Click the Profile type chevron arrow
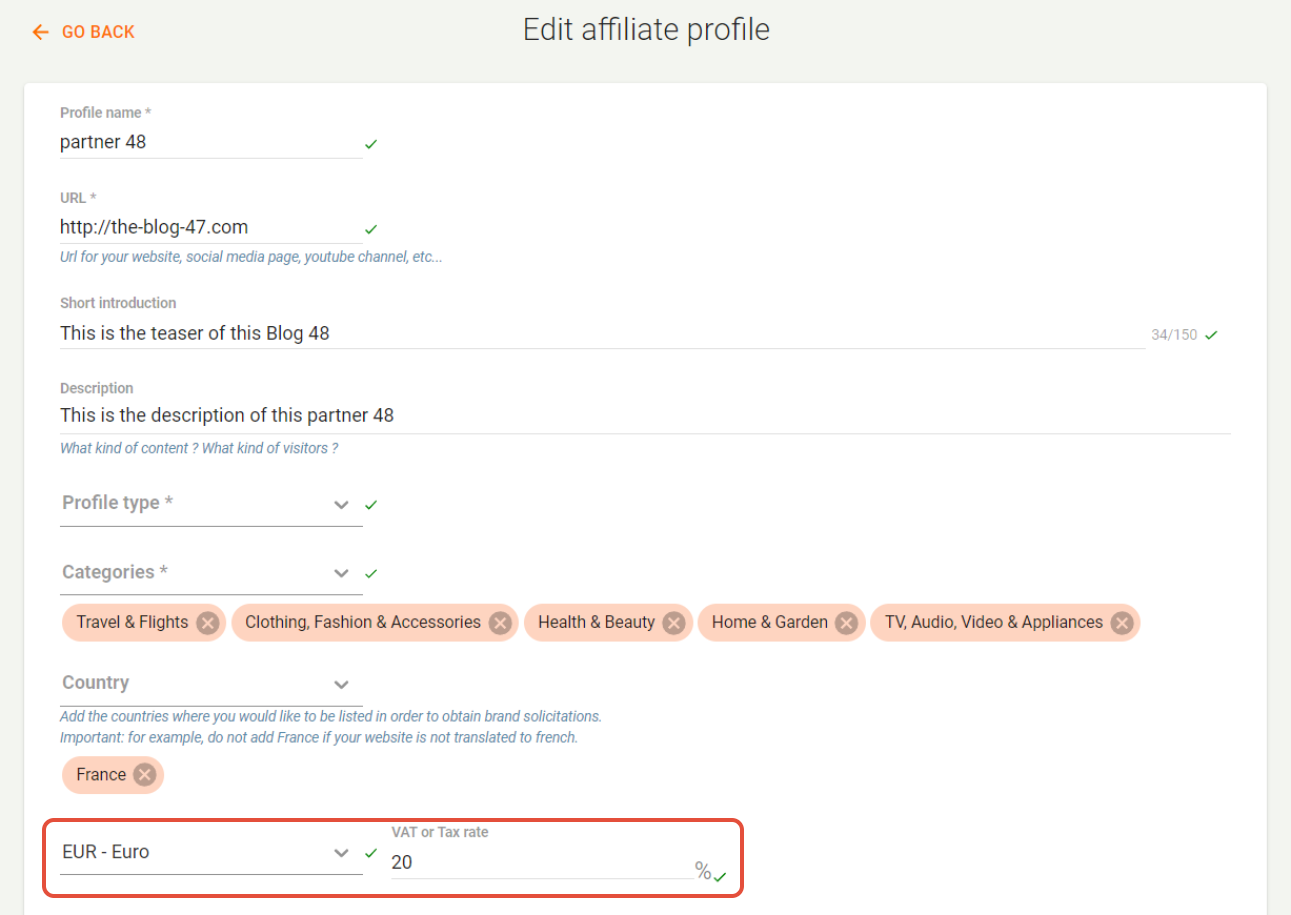Viewport: 1291px width, 915px height. point(342,505)
